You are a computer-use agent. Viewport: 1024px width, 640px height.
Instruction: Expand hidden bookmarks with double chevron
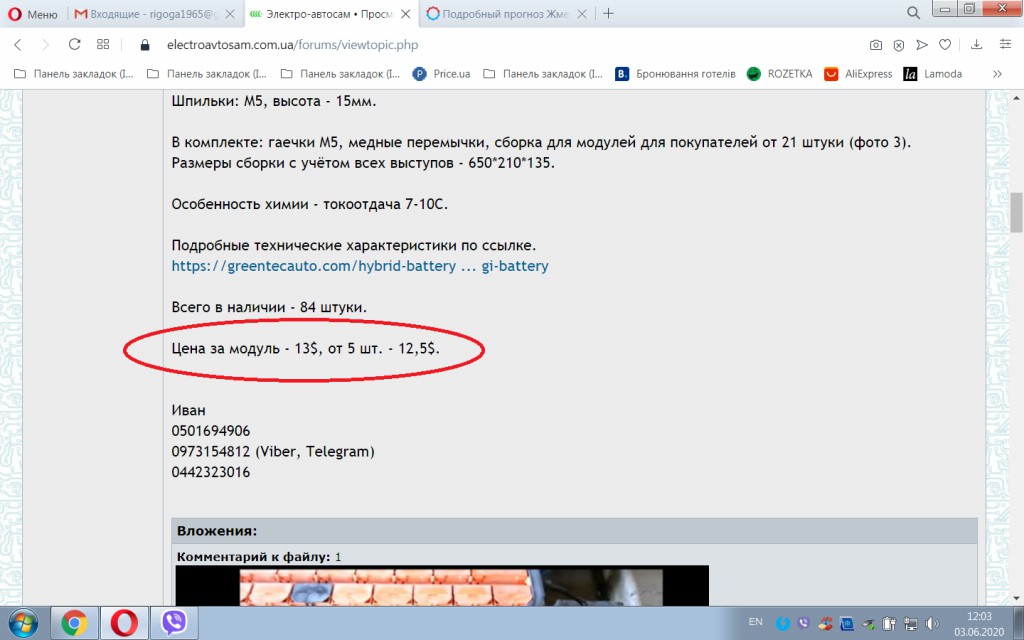(997, 74)
